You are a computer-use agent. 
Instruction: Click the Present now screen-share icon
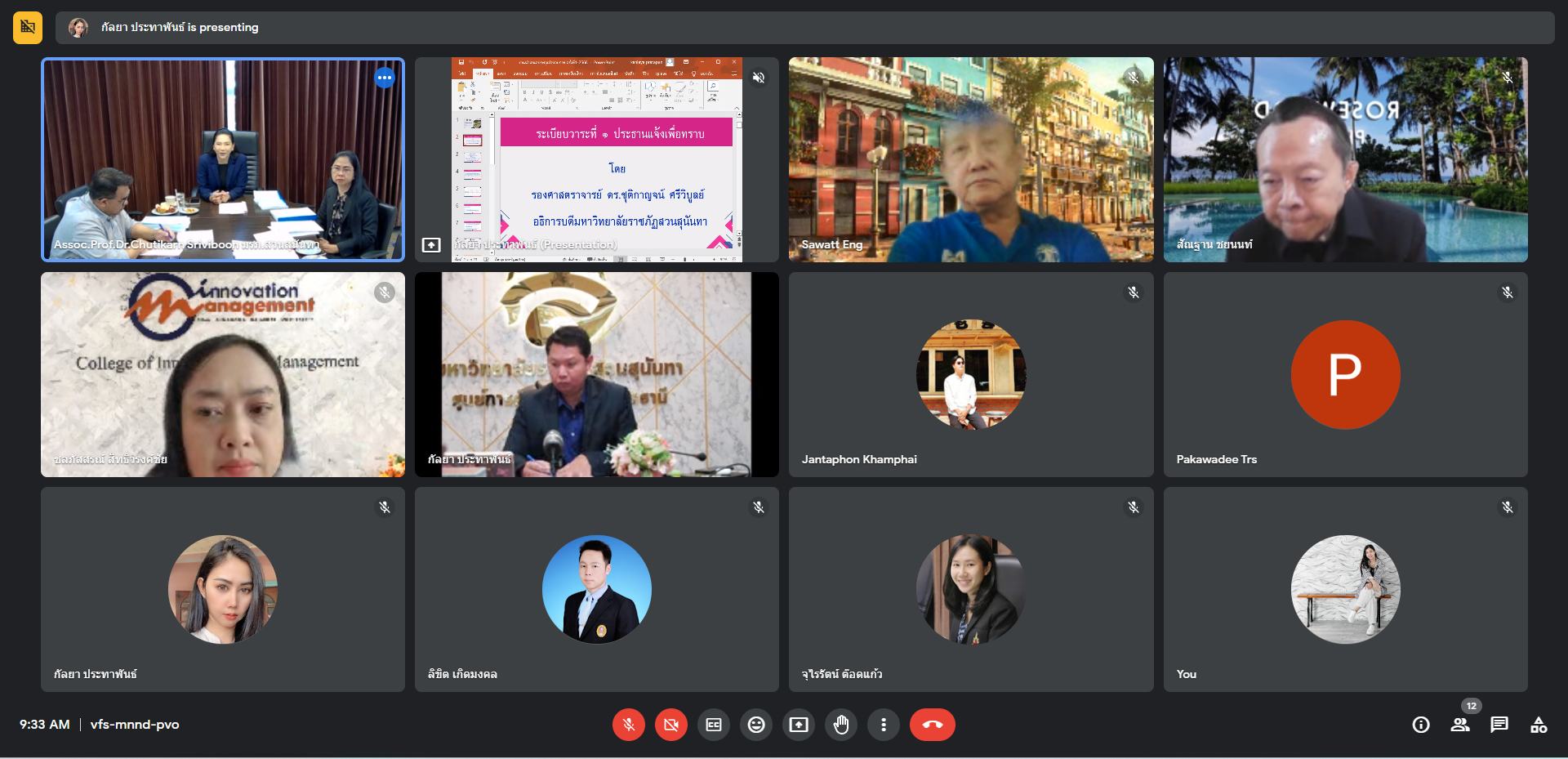(x=799, y=725)
